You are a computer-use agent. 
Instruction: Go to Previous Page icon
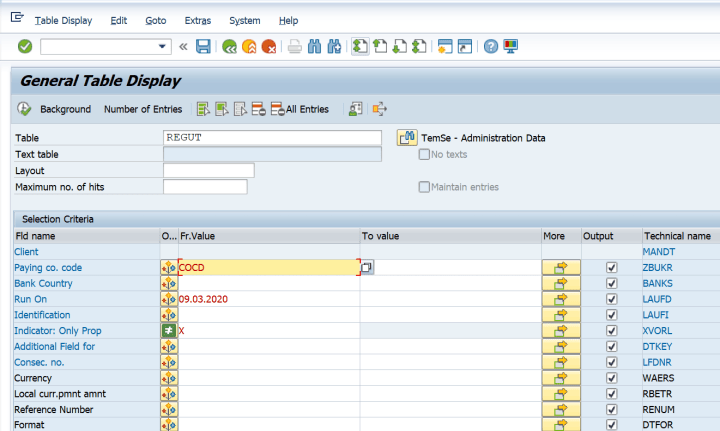(380, 46)
